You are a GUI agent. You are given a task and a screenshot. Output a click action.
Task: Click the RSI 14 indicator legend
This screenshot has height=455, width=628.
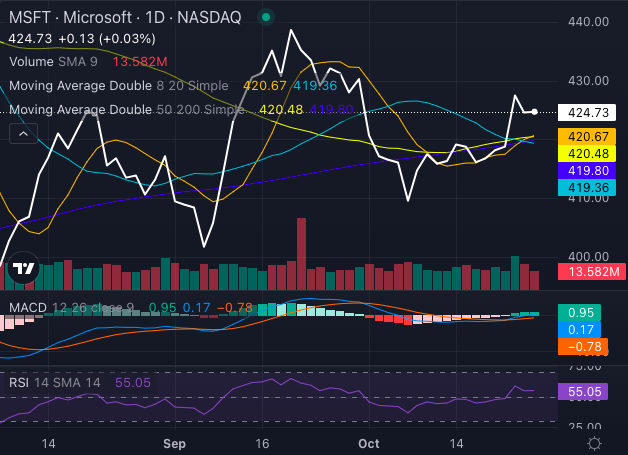(55, 382)
